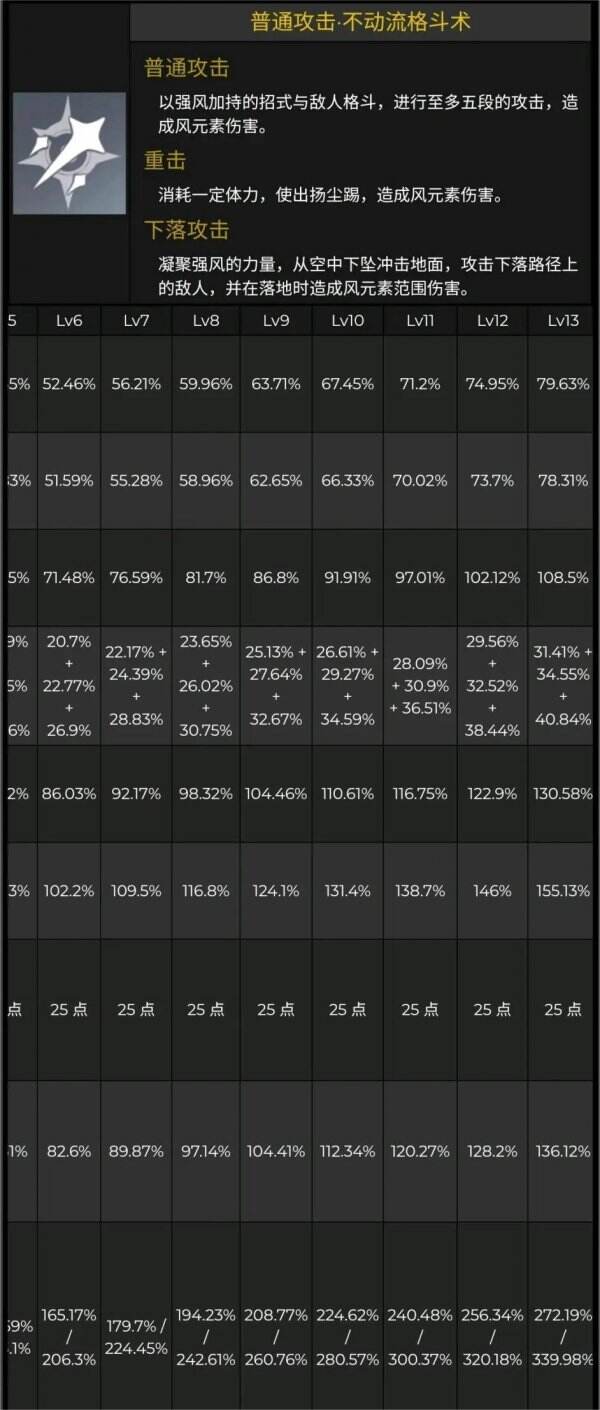Click the Lv12 column header

(492, 320)
